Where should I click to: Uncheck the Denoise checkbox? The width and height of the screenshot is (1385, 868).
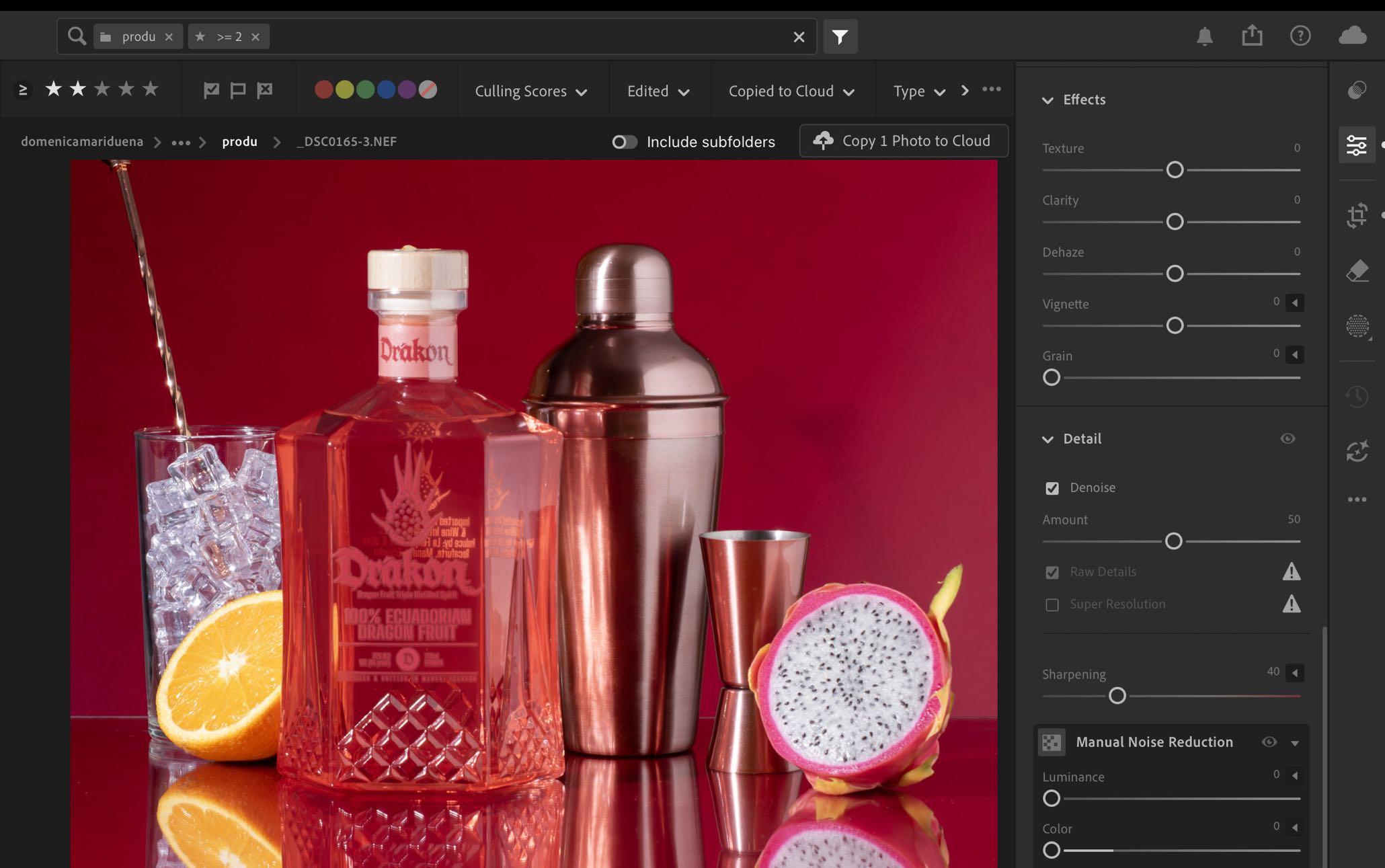tap(1052, 488)
